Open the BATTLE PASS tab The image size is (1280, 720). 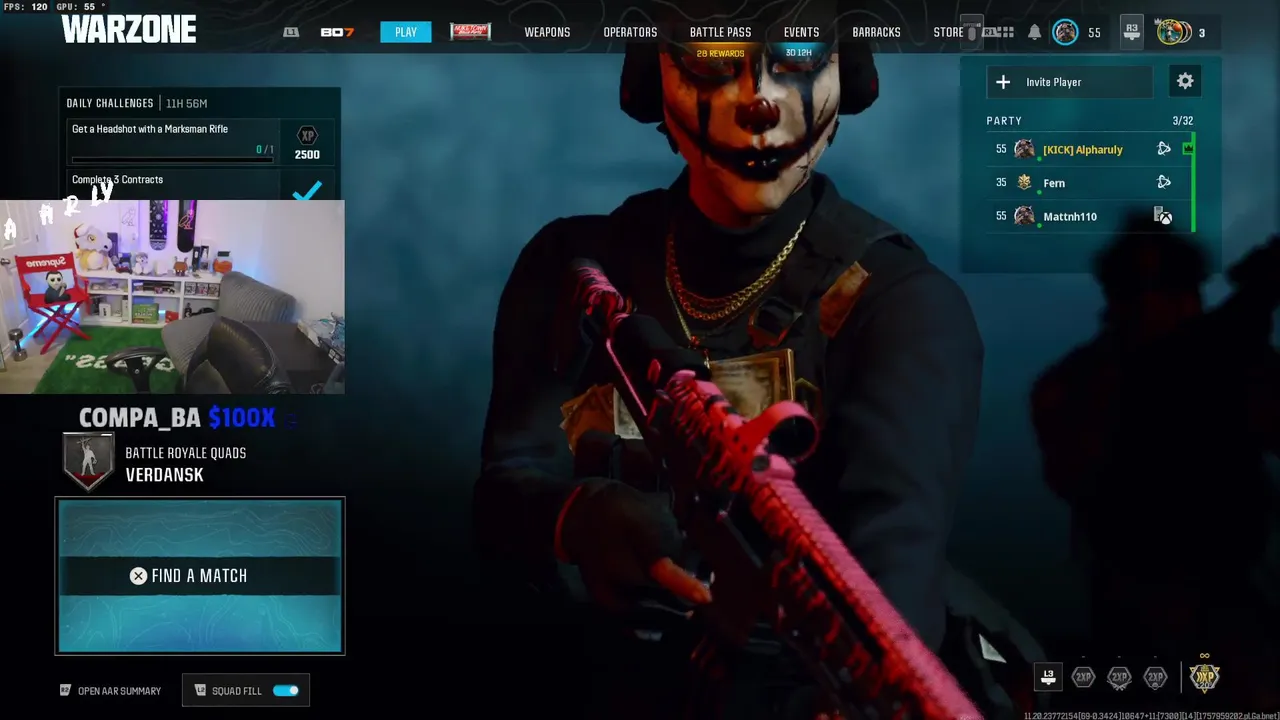click(720, 32)
